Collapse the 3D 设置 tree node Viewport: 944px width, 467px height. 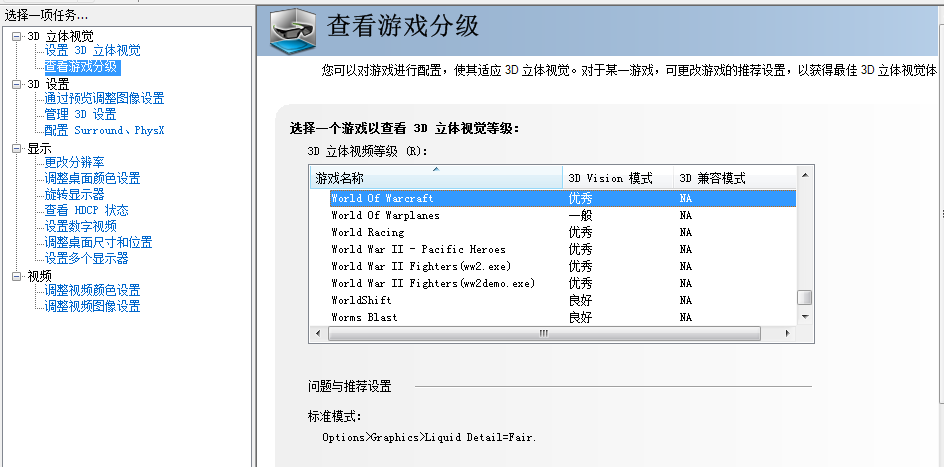(x=17, y=85)
